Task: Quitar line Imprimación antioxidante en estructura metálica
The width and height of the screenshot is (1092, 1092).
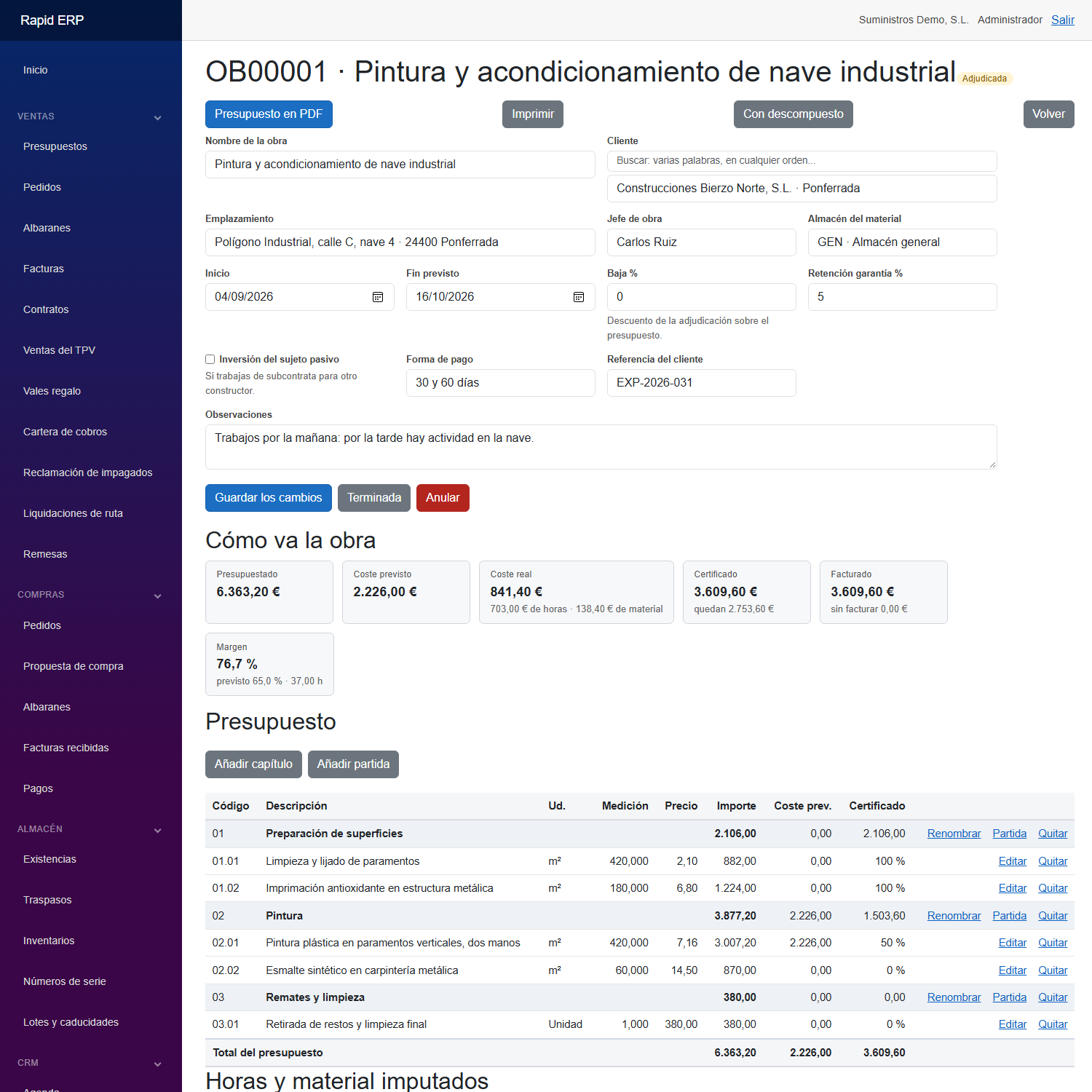Action: [1053, 888]
